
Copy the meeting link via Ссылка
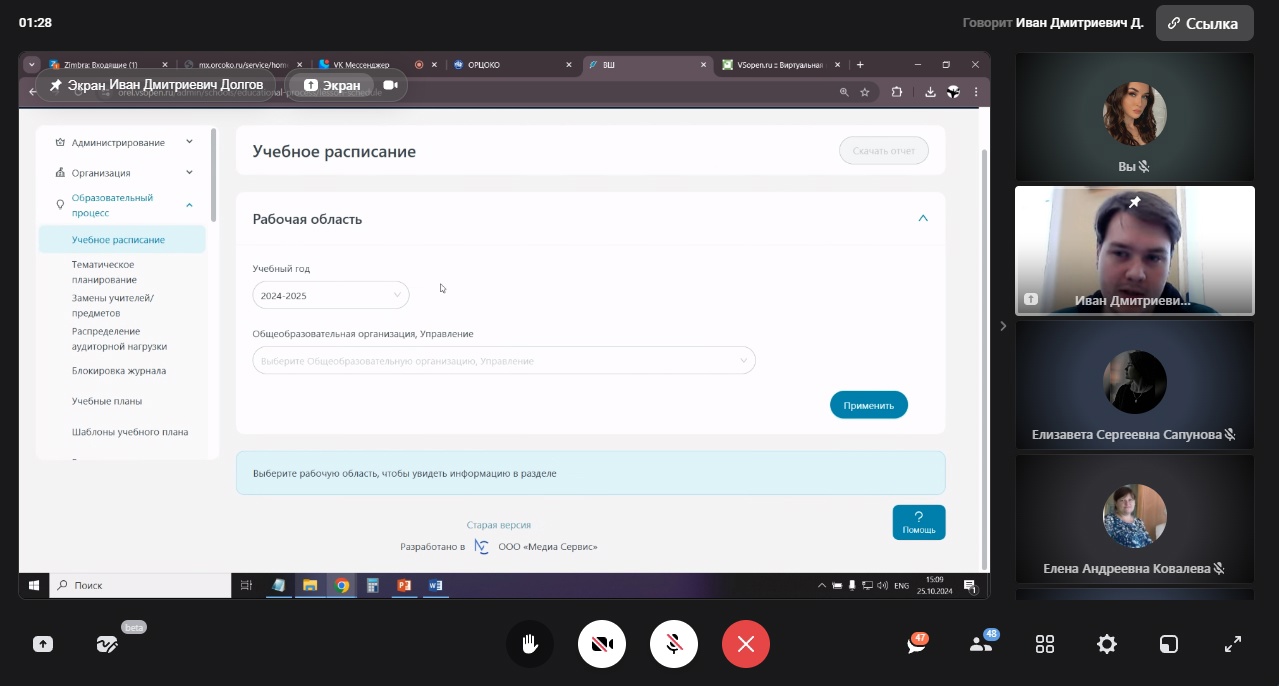[x=1204, y=23]
